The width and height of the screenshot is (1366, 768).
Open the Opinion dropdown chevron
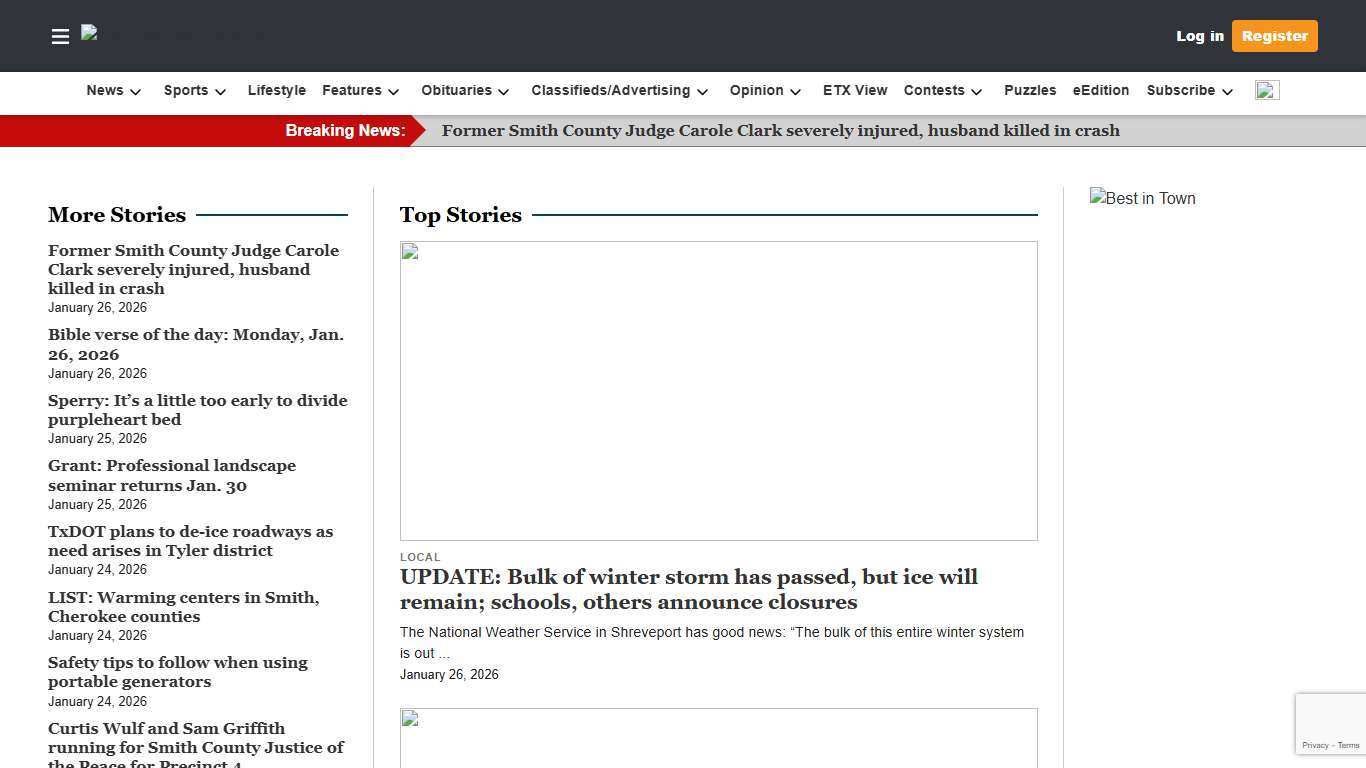click(x=795, y=91)
